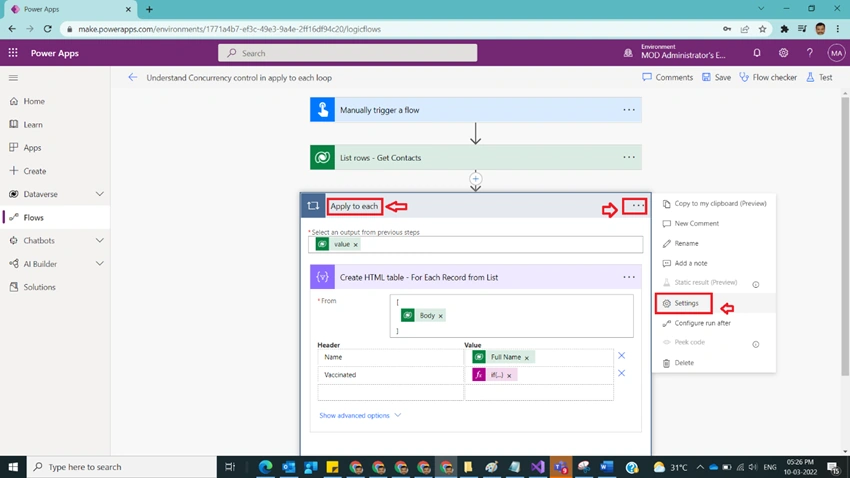Select Rename from context menu
The image size is (850, 478).
714,243
